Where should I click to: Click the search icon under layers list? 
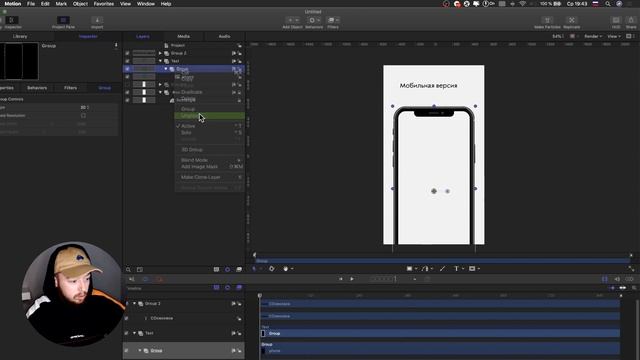point(128,269)
